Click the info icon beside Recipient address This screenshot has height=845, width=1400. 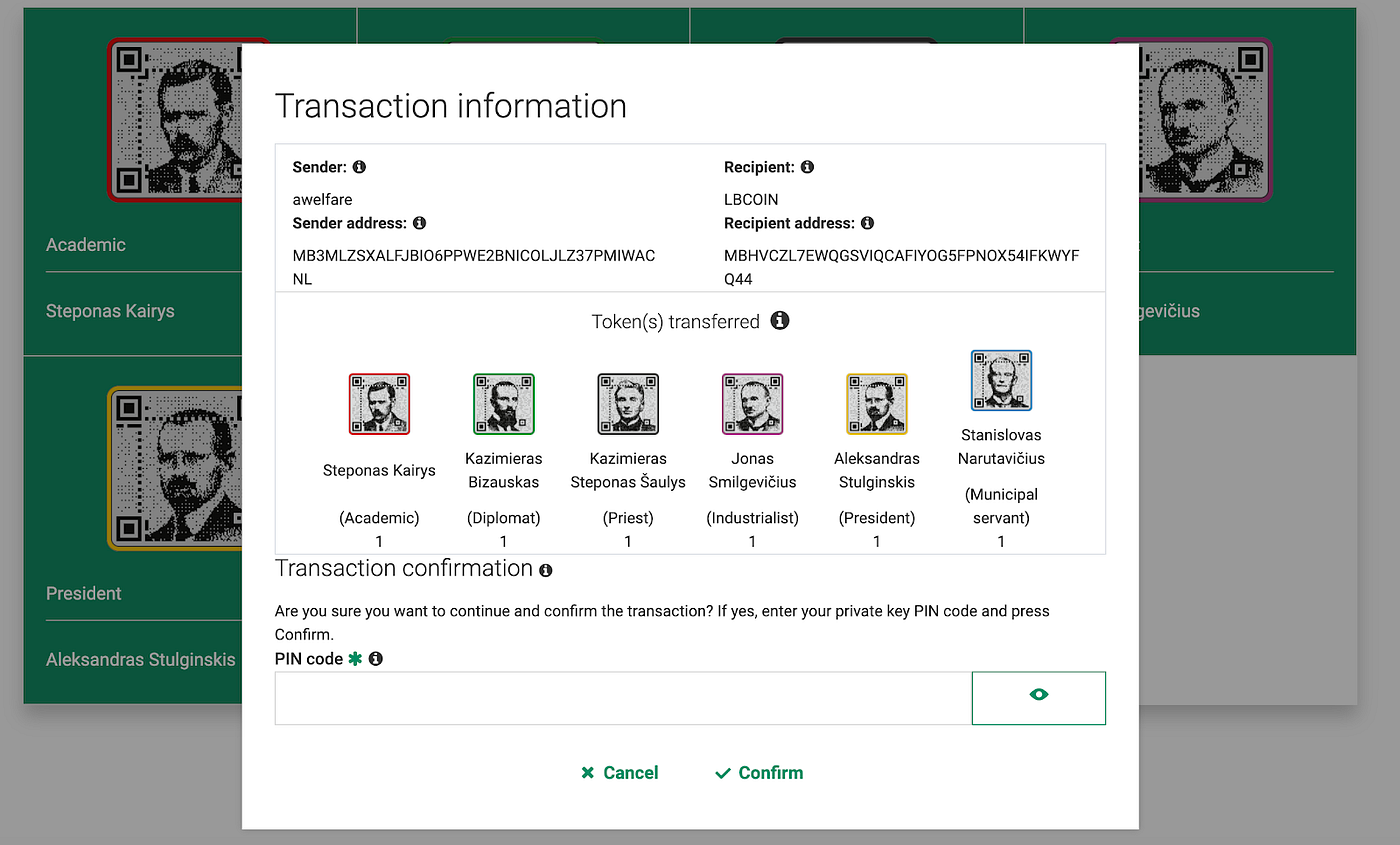coord(867,223)
